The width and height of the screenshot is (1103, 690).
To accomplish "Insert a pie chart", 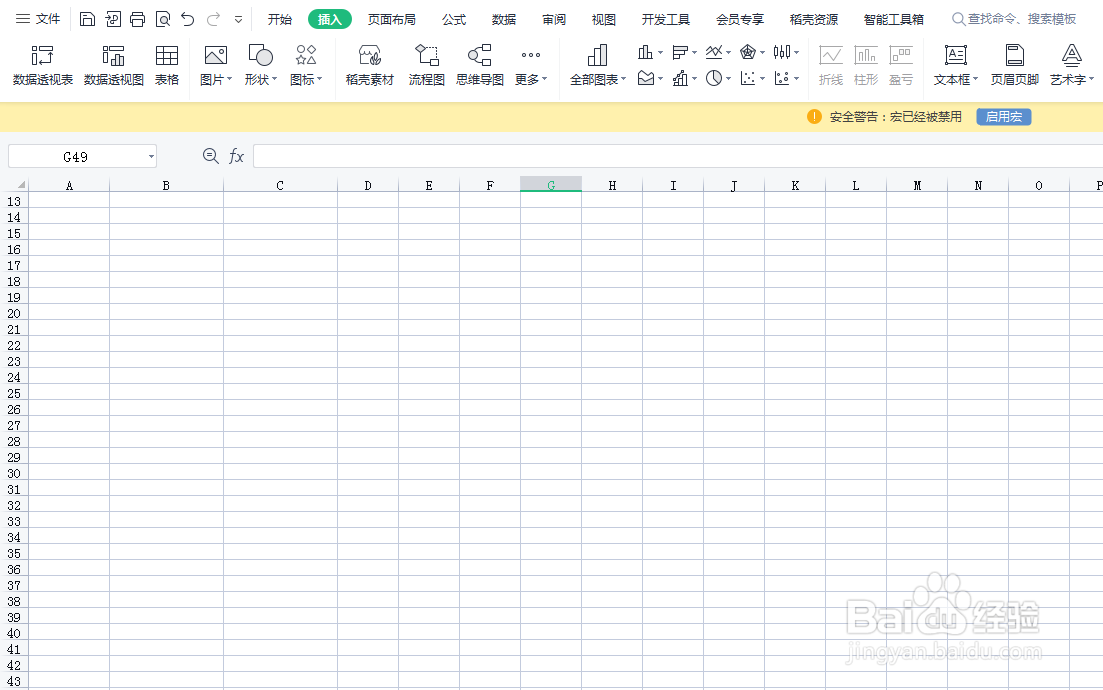I will coord(713,78).
